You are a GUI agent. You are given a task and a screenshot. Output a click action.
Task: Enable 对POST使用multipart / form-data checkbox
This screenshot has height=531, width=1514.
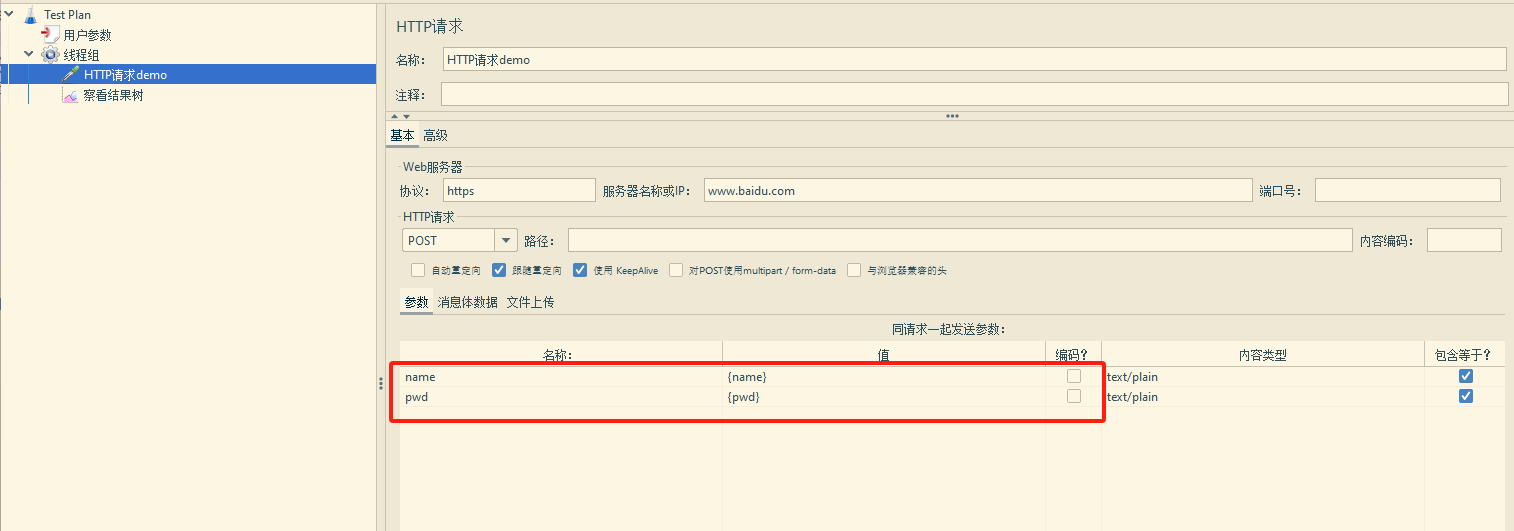(x=676, y=270)
